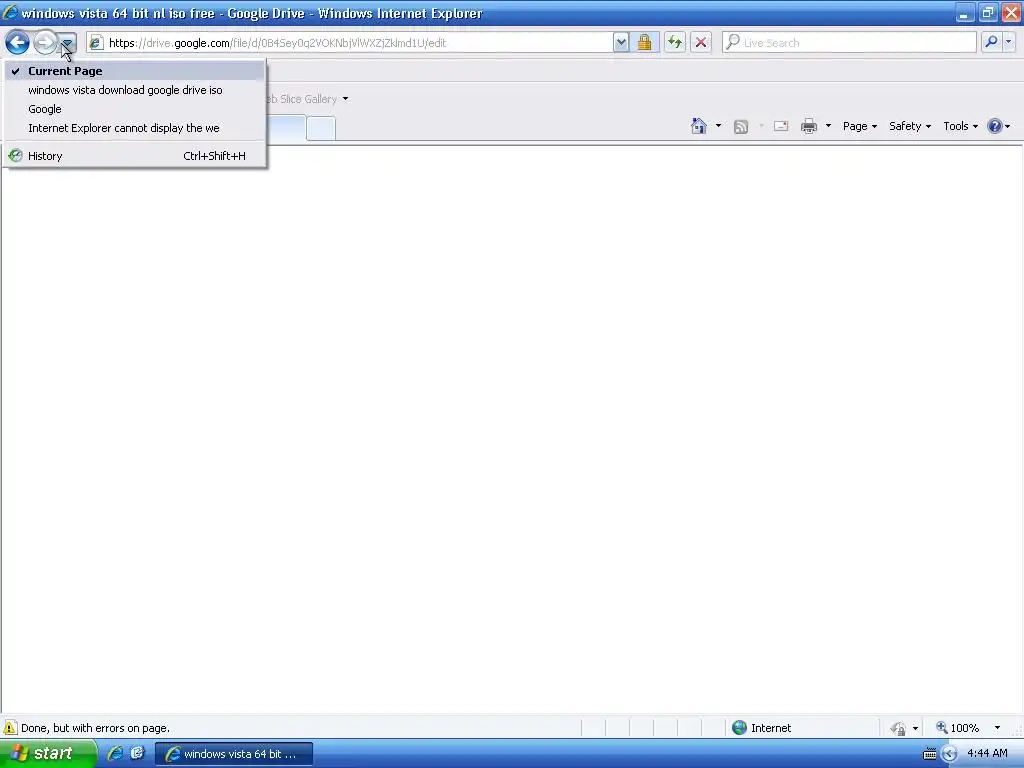Click the security lock icon
1024x768 pixels.
[645, 43]
